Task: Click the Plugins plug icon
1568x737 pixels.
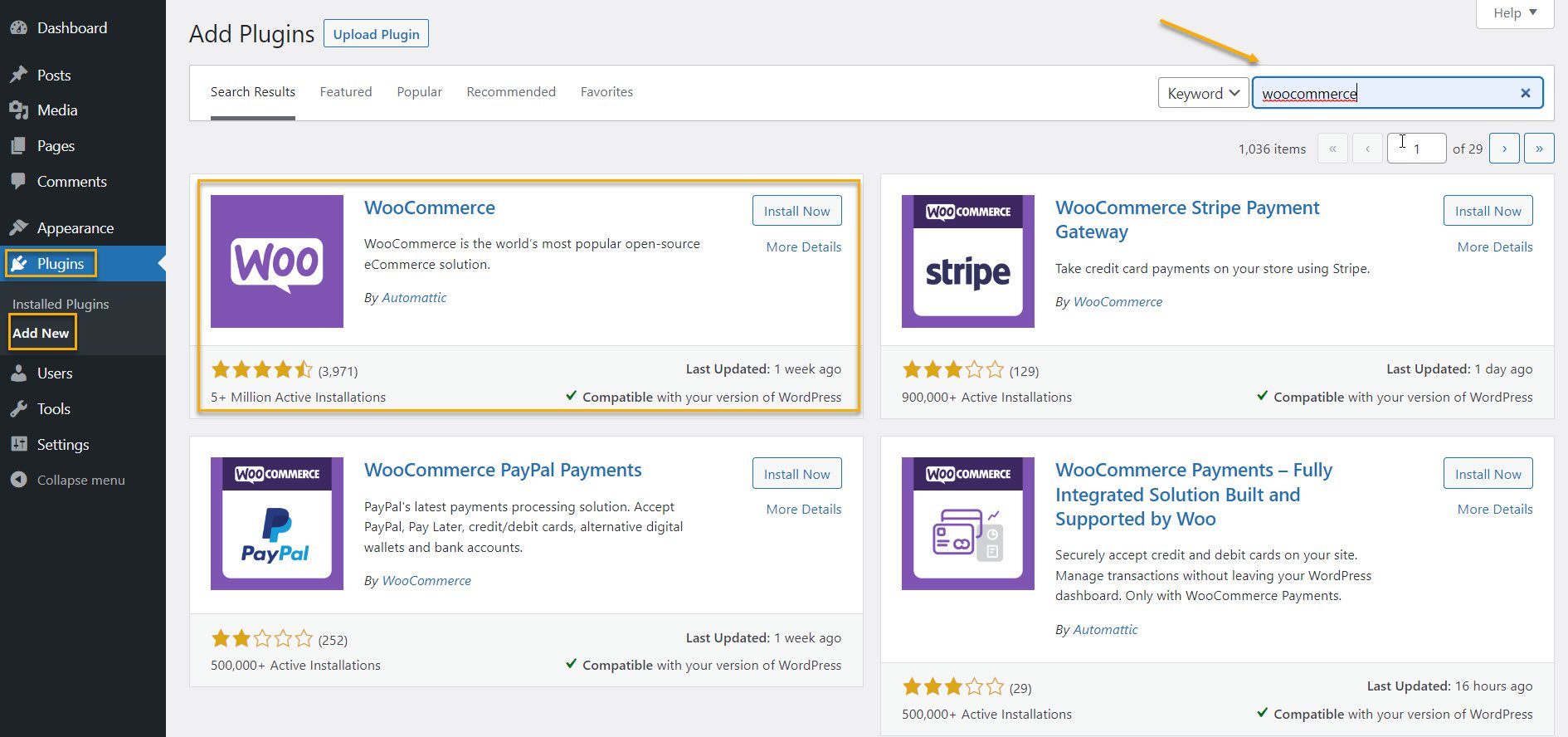Action: [x=18, y=263]
